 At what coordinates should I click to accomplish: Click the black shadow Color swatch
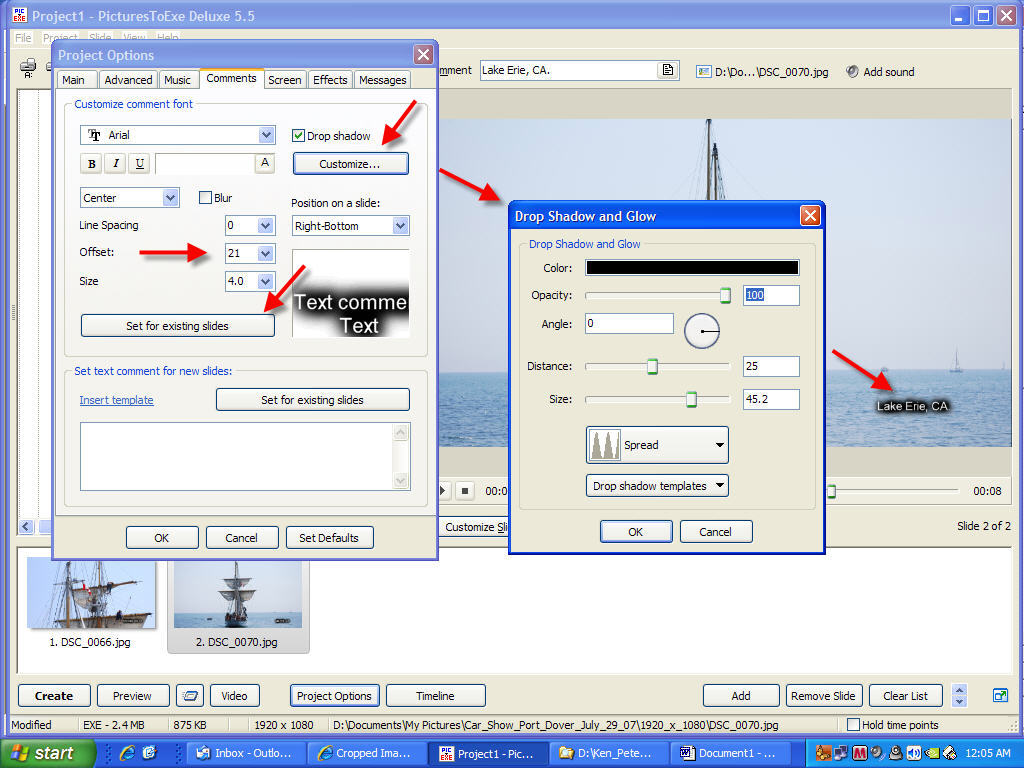[x=692, y=267]
